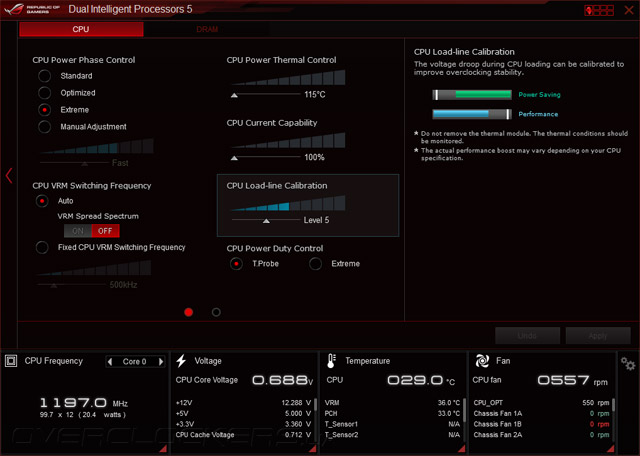Click the left navigation arrow on sidebar

[9, 176]
